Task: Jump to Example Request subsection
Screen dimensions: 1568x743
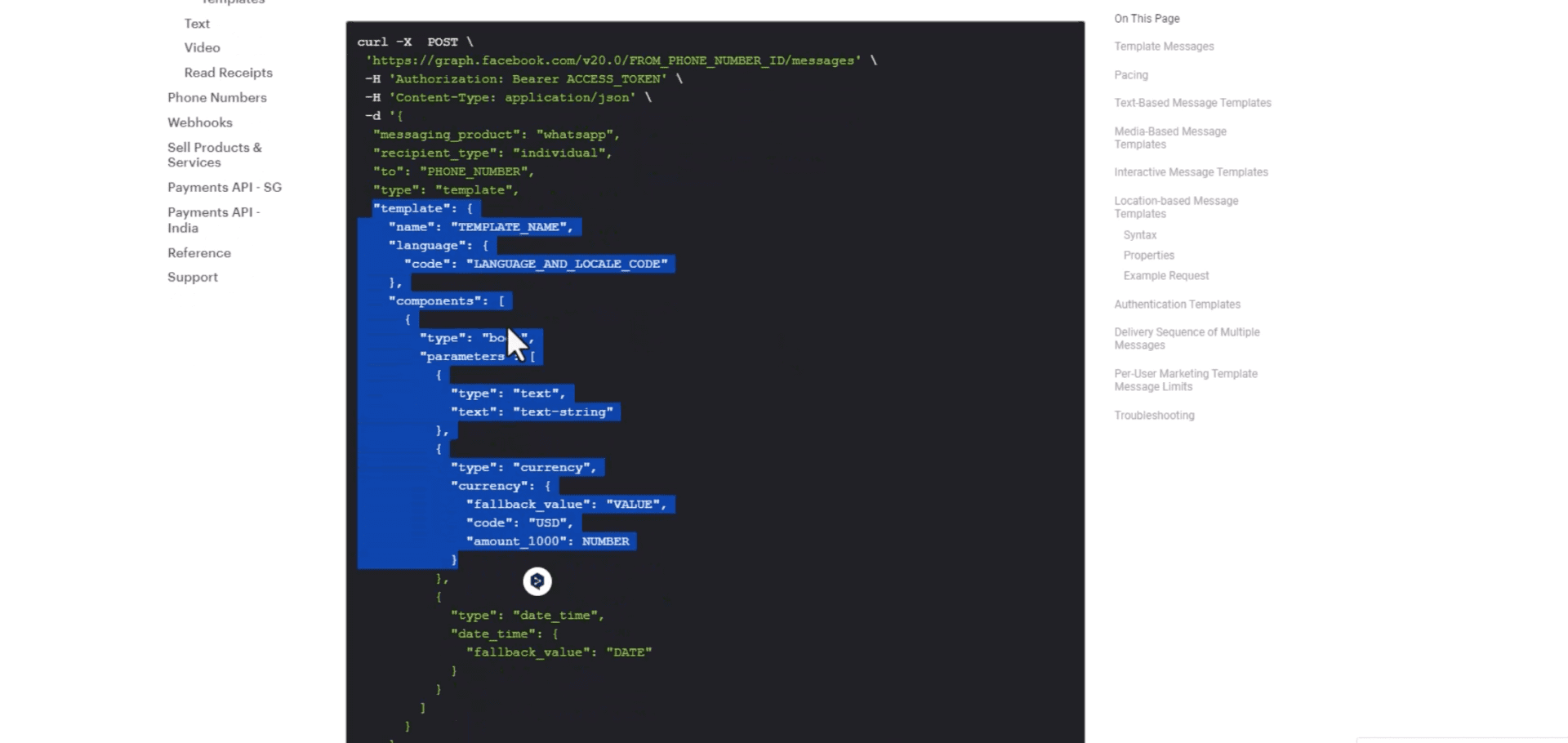Action: (1165, 276)
